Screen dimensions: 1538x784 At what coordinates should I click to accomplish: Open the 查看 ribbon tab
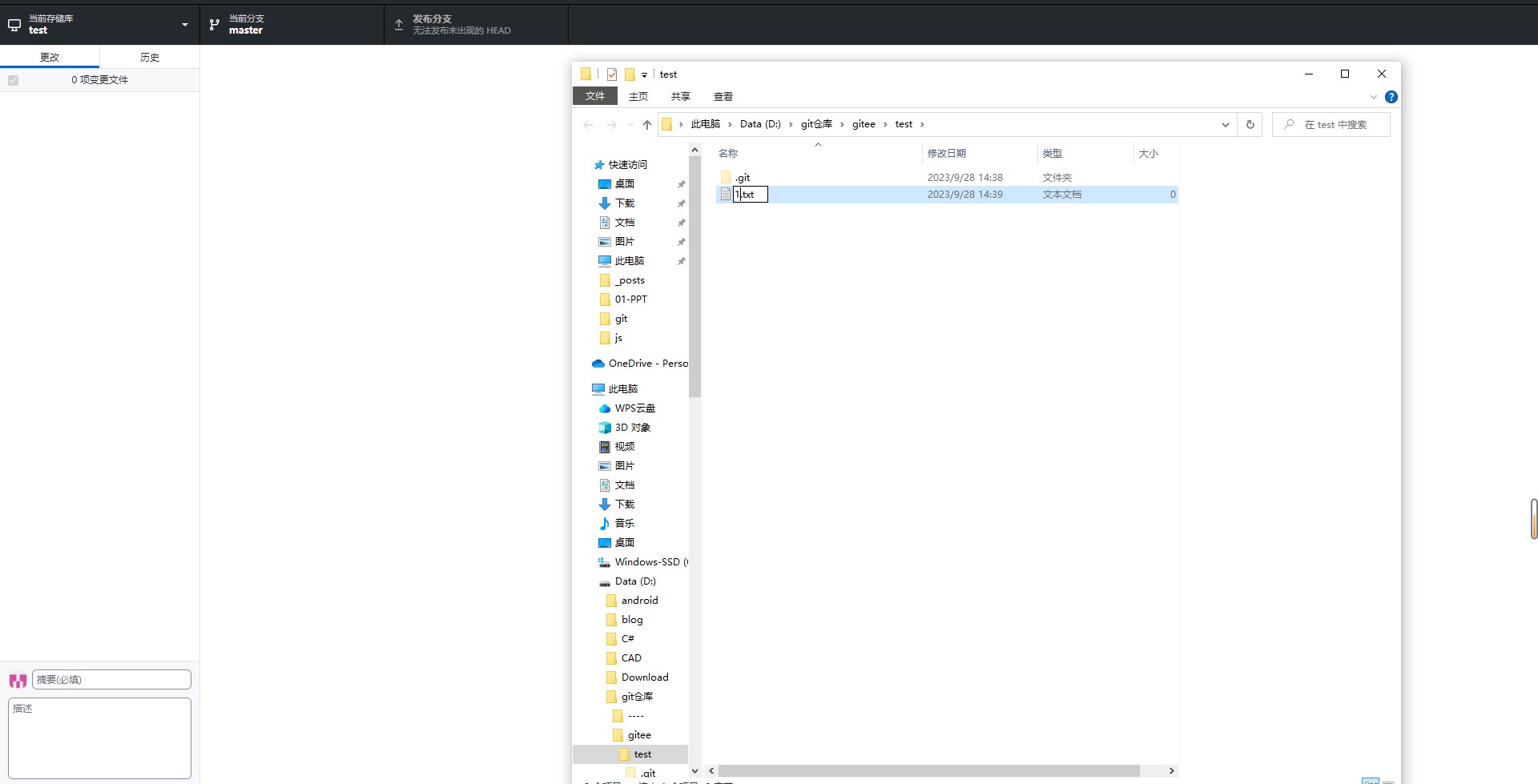coord(723,97)
